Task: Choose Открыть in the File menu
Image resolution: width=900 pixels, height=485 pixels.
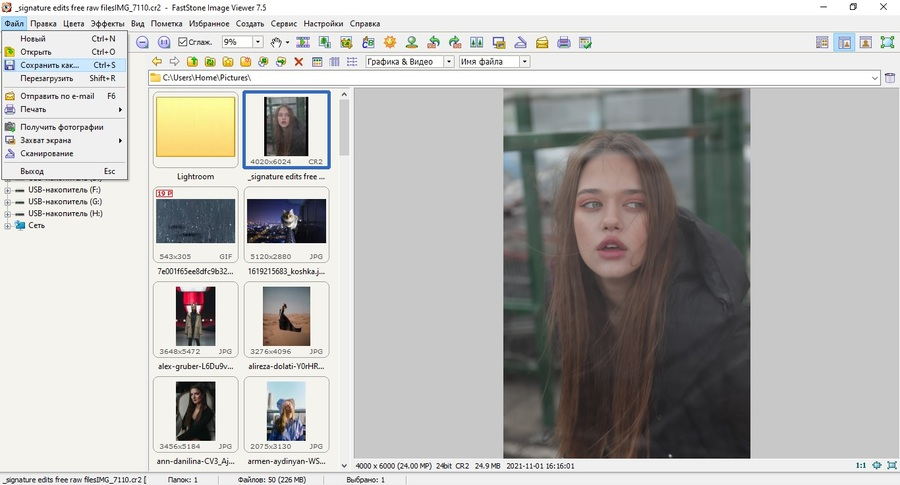Action: click(x=64, y=52)
